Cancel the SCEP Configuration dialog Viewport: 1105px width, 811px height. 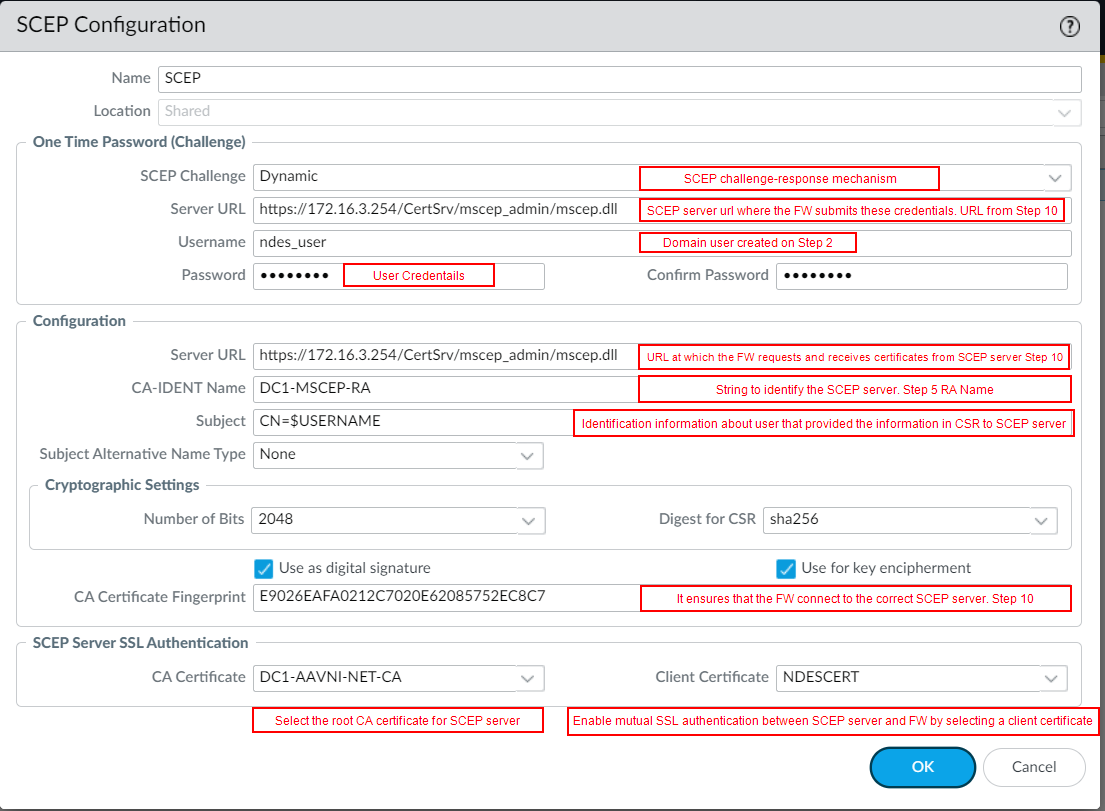point(1034,767)
